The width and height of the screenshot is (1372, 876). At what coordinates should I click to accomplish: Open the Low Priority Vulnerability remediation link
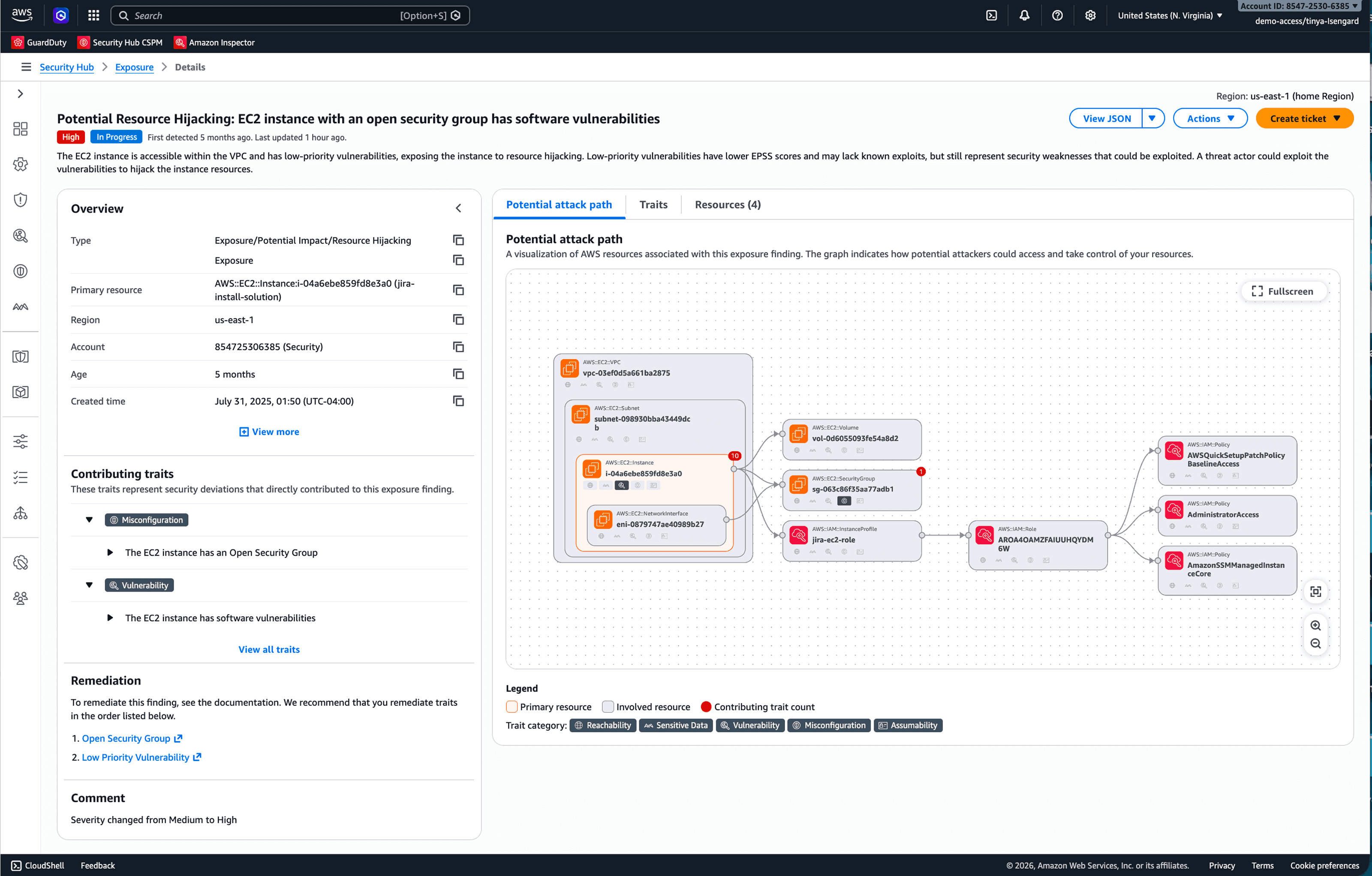pyautogui.click(x=142, y=758)
